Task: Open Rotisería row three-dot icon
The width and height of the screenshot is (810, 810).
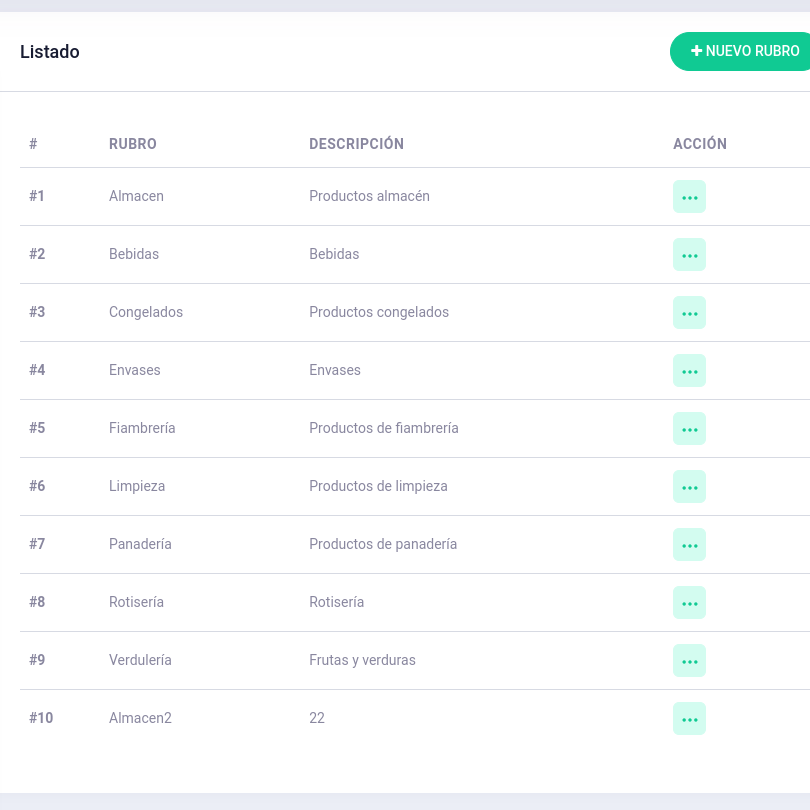Action: [689, 603]
